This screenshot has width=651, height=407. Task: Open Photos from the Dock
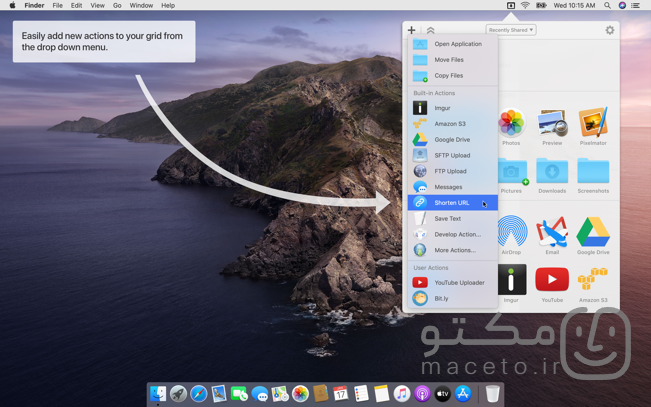[x=300, y=393]
